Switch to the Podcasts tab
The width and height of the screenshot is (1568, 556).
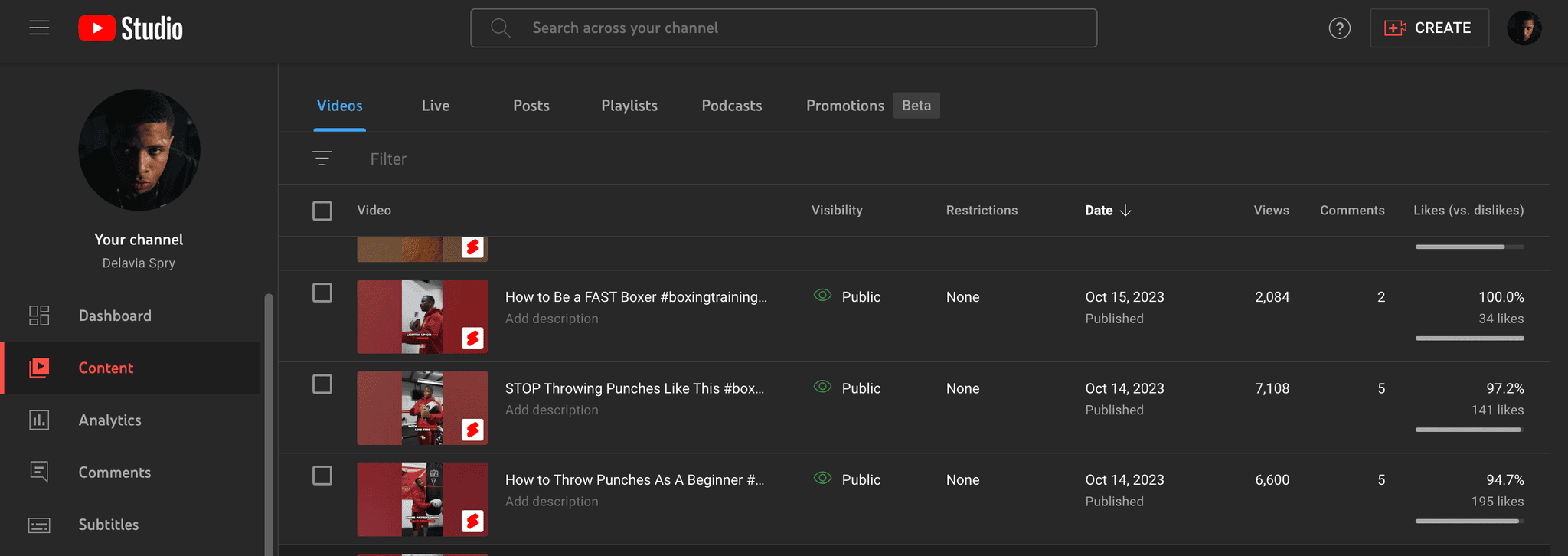[731, 106]
